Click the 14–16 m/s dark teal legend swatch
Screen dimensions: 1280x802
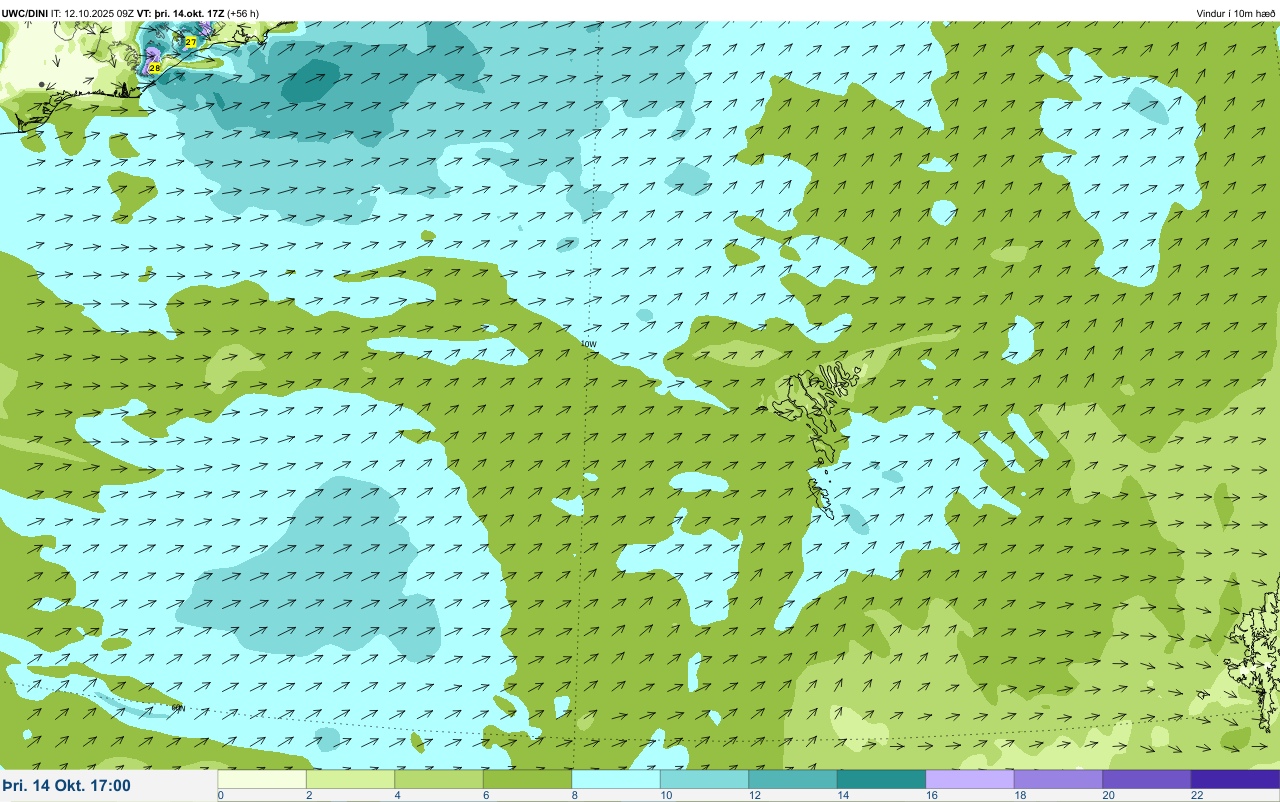(x=881, y=779)
